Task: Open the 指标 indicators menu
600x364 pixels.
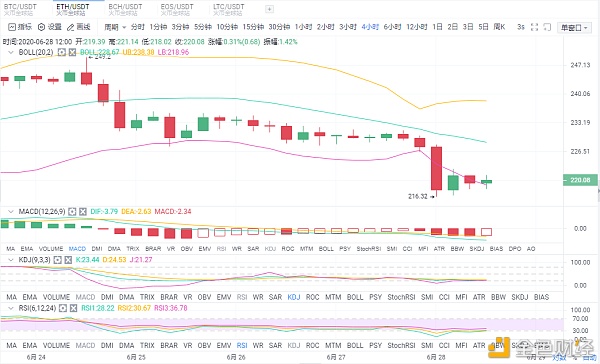Action: coord(20,27)
